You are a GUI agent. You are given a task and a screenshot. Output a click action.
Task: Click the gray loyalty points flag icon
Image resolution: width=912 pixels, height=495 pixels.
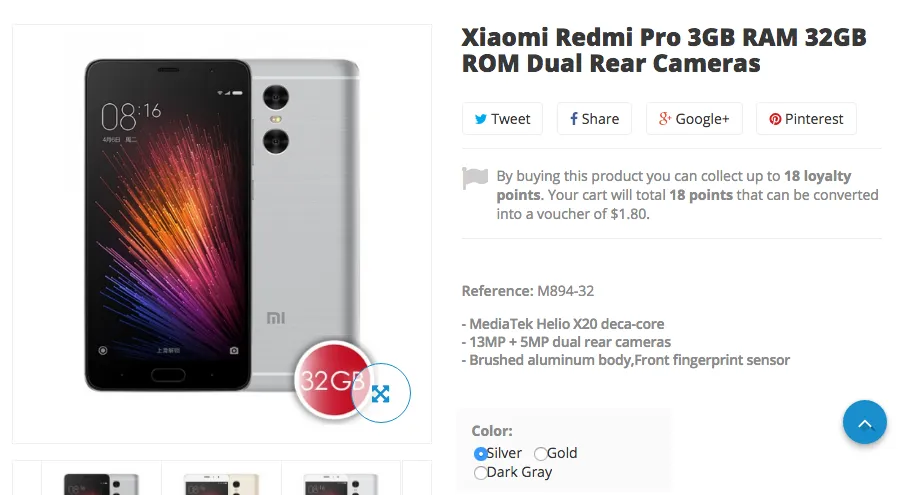[475, 179]
